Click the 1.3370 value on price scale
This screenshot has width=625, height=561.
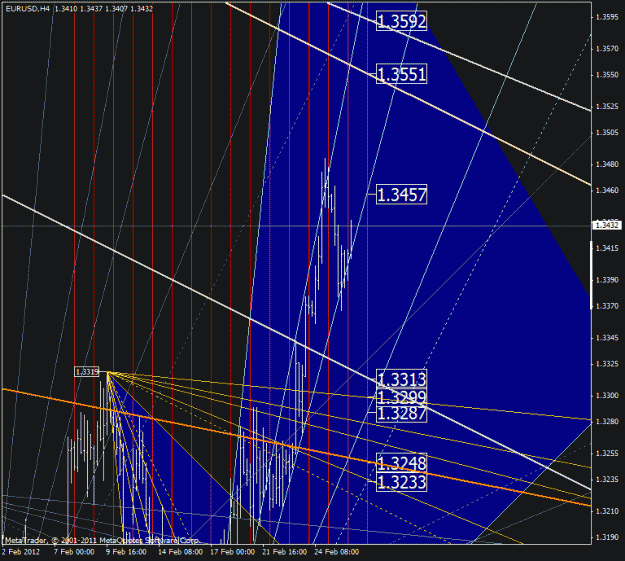pyautogui.click(x=607, y=306)
